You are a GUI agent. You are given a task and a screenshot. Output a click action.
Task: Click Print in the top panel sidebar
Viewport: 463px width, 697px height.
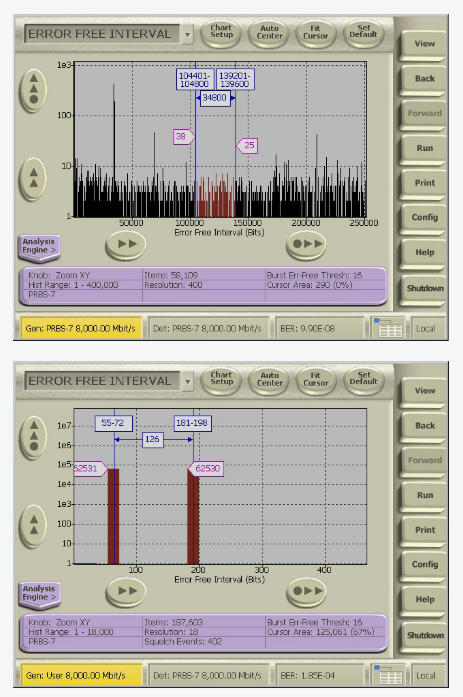(x=424, y=184)
